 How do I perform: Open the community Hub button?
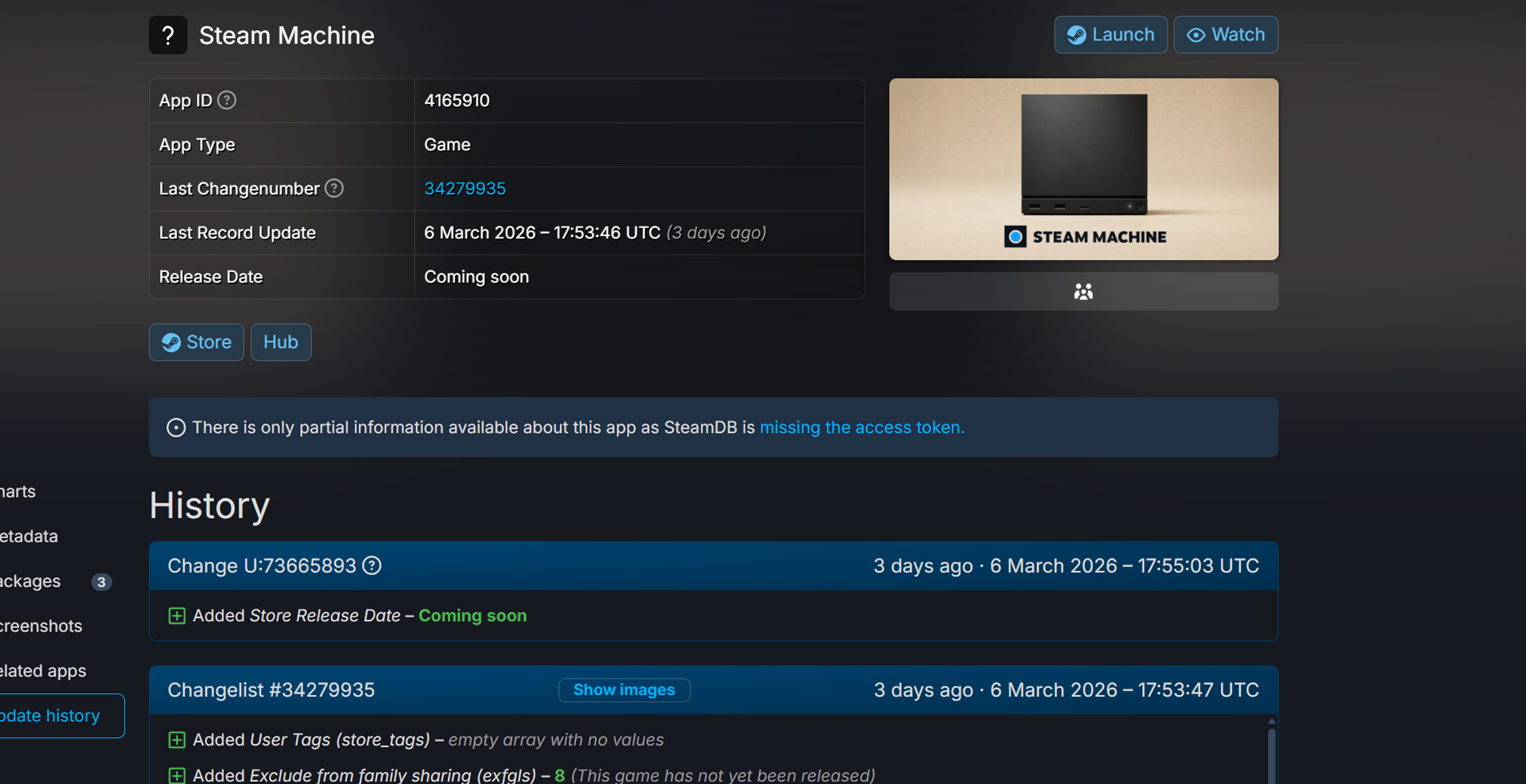281,342
